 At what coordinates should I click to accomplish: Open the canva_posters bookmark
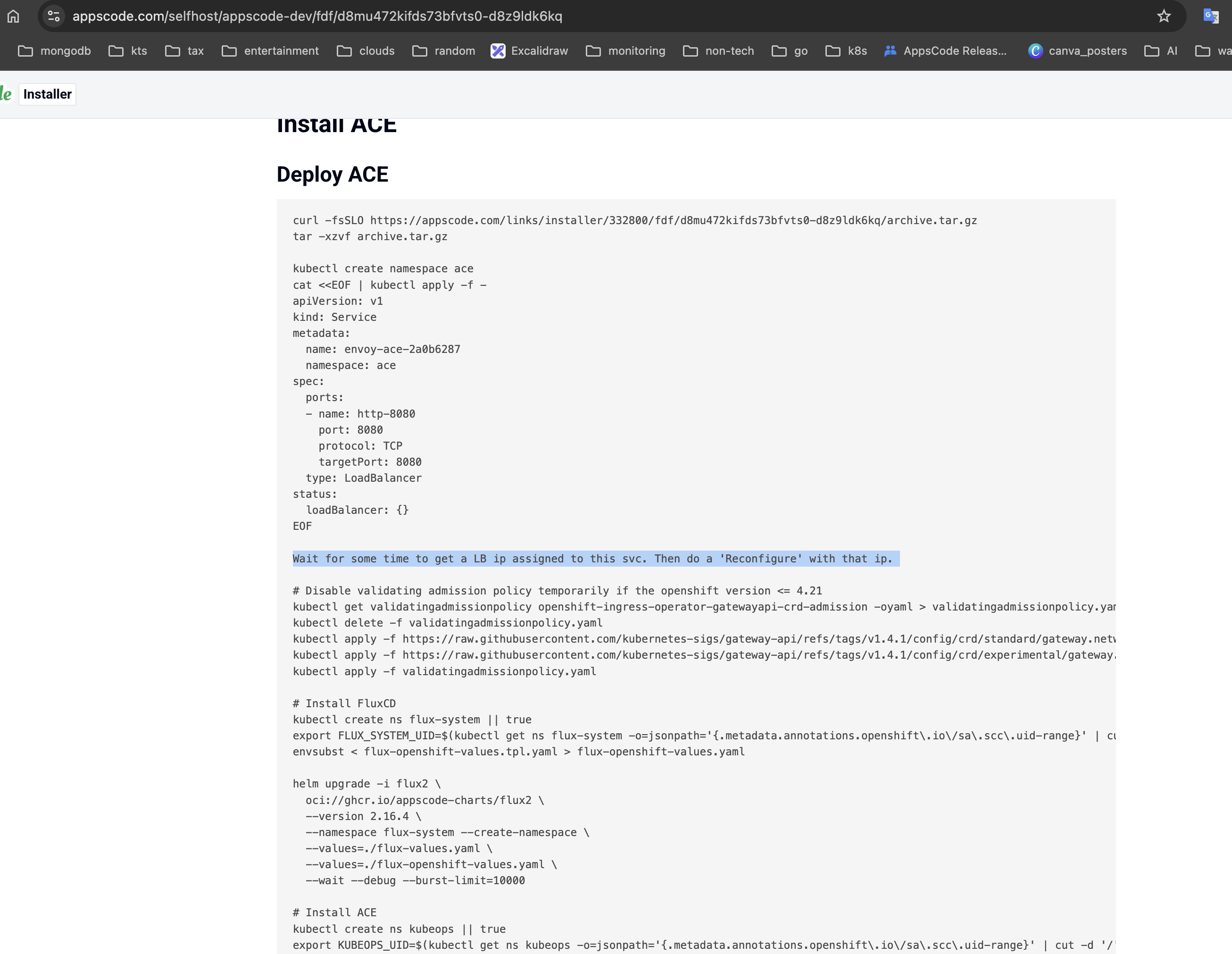click(x=1077, y=51)
